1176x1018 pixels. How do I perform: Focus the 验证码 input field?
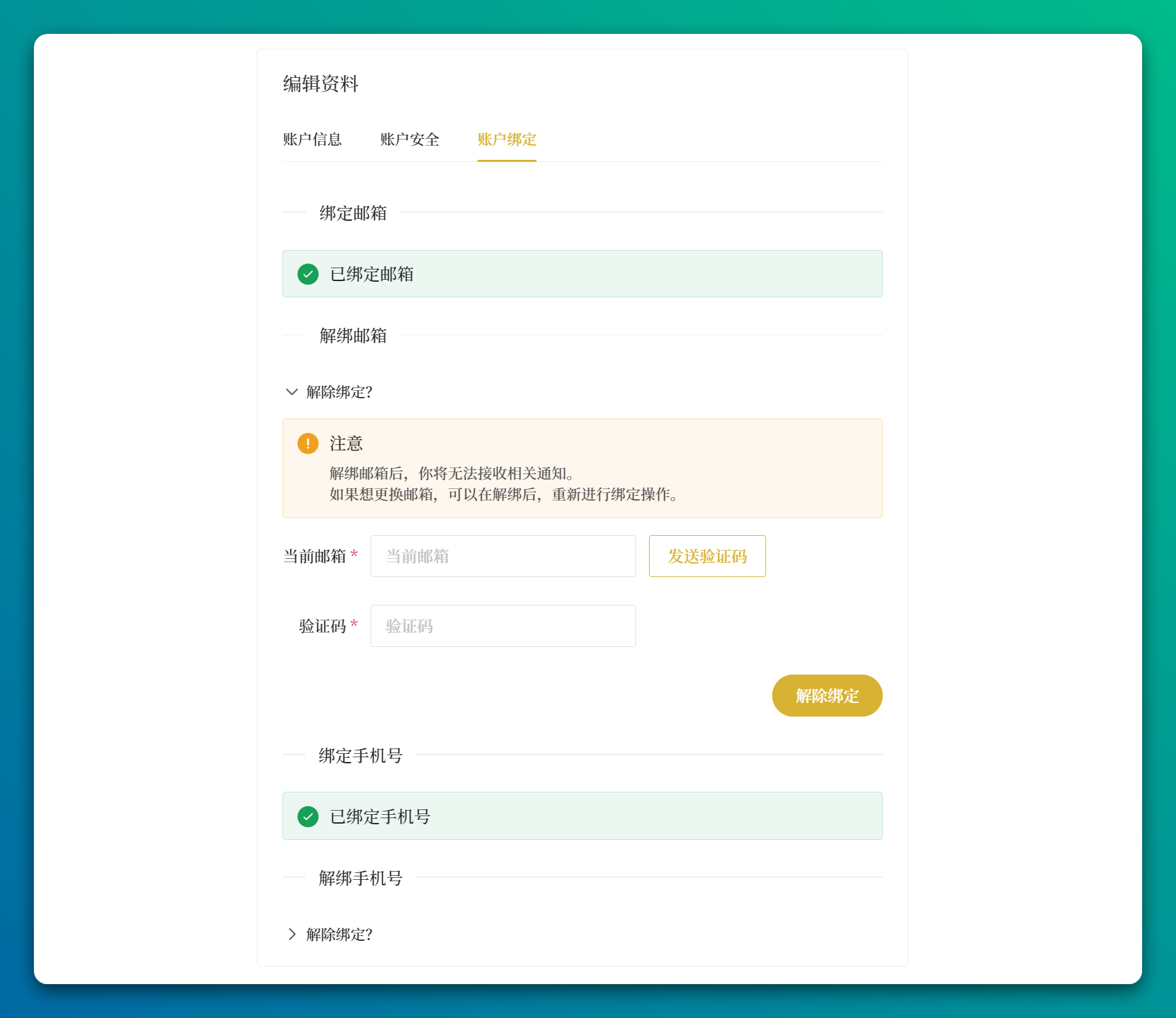pos(503,626)
